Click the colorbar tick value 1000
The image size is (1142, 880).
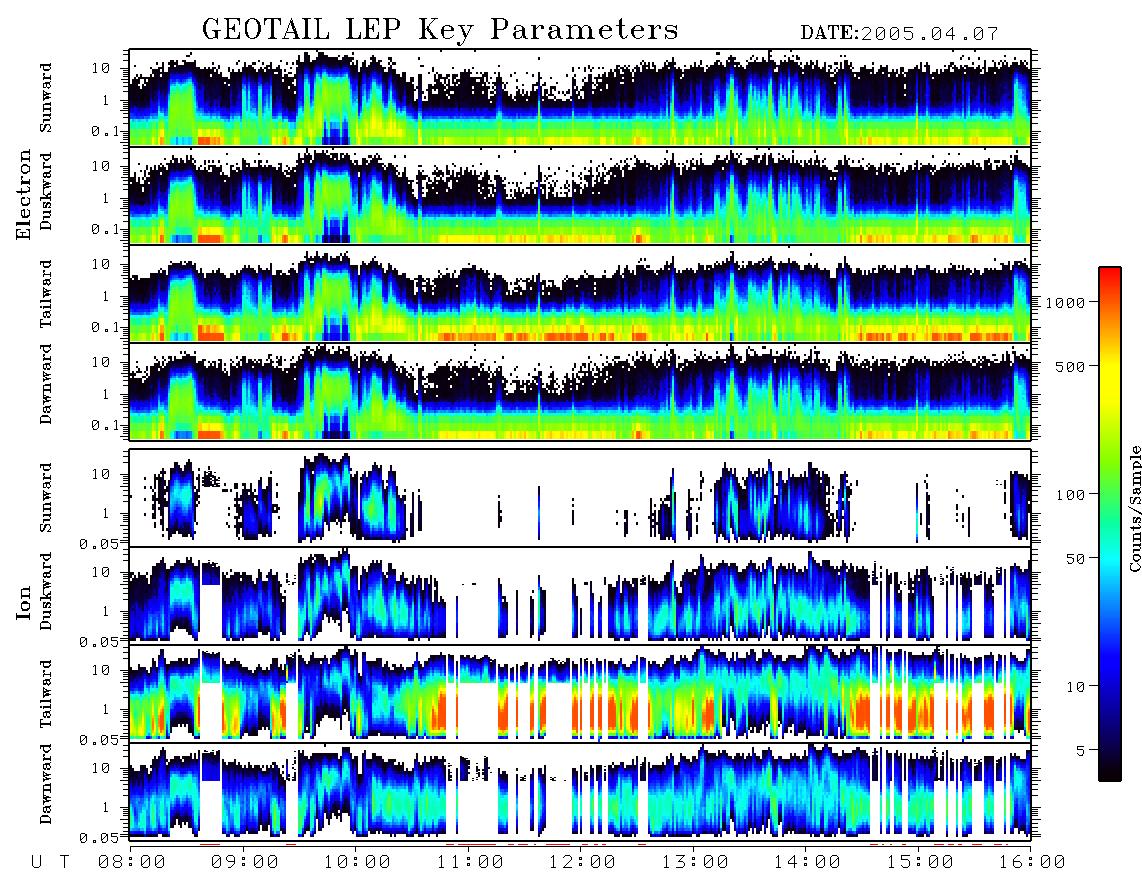[1066, 302]
